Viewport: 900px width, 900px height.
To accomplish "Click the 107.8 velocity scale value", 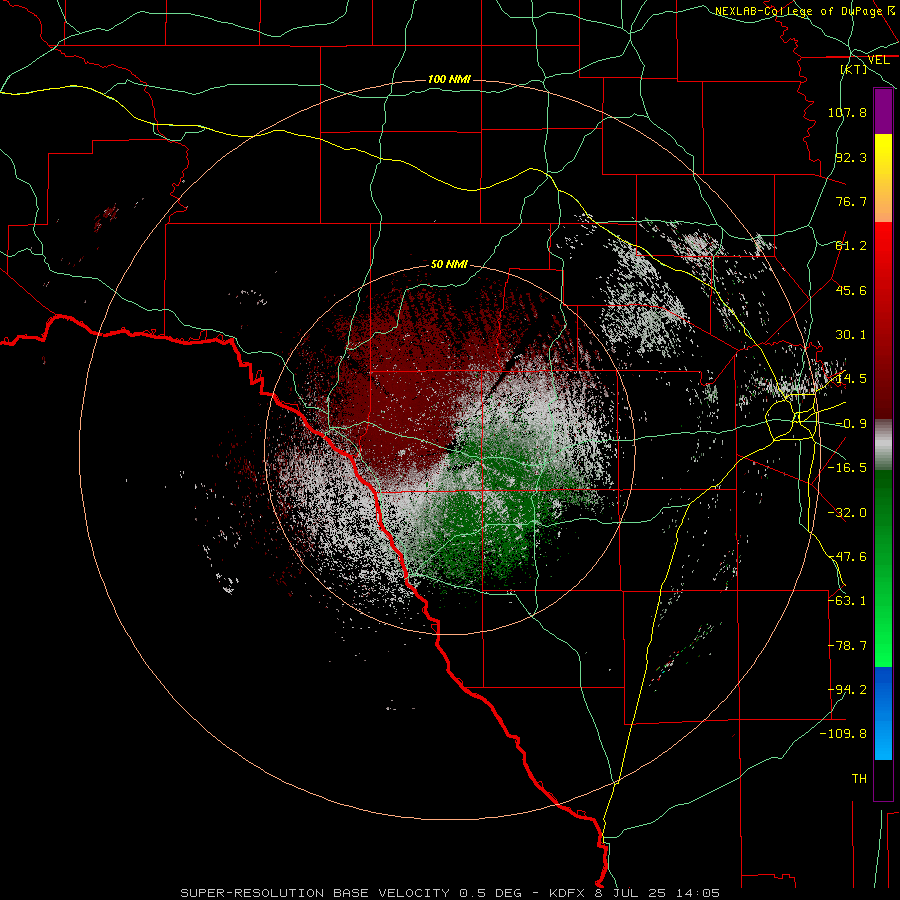I will [847, 112].
